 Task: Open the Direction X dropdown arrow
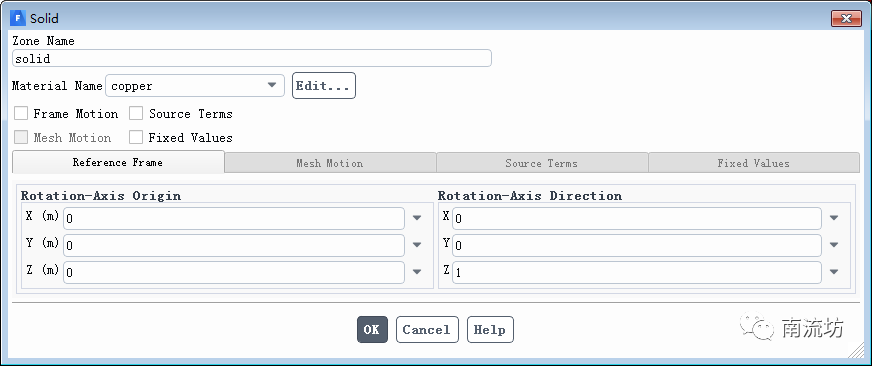pos(834,218)
